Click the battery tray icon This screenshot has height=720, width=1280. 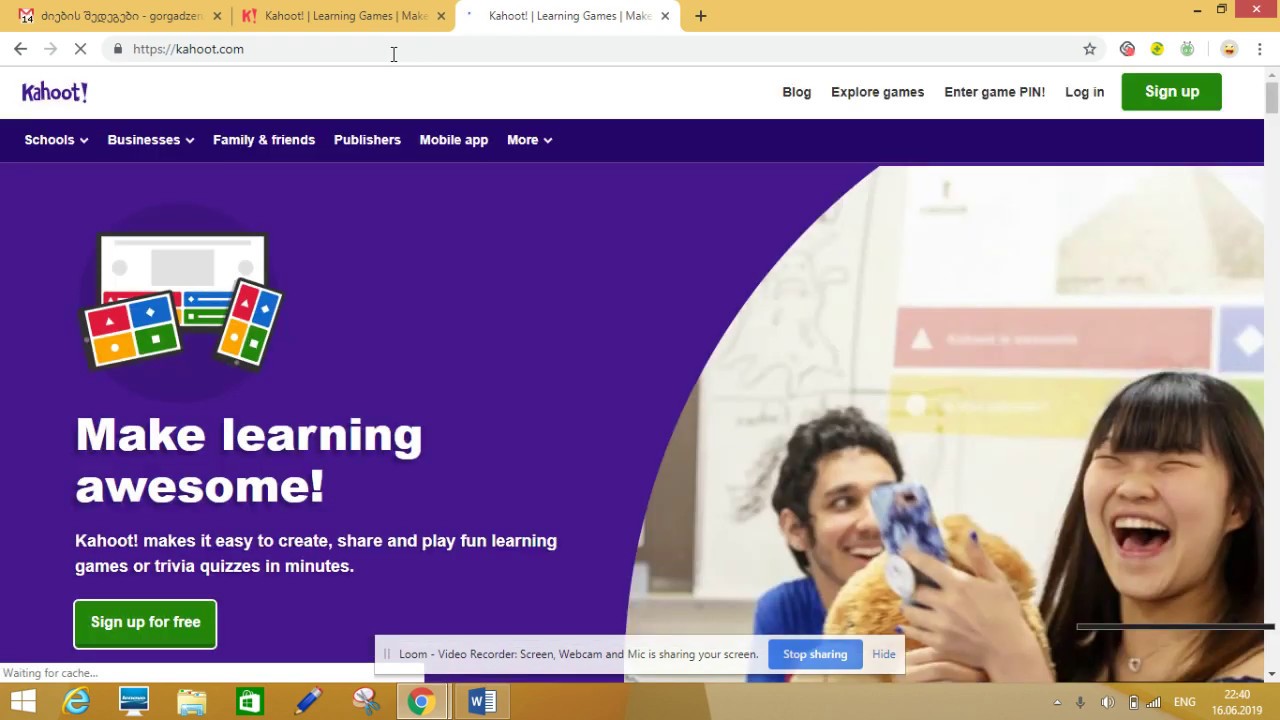(1133, 702)
